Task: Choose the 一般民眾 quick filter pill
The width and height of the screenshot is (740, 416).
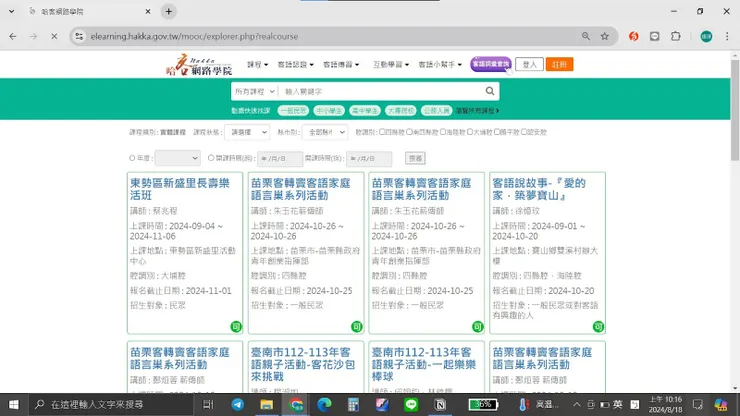Action: point(293,110)
